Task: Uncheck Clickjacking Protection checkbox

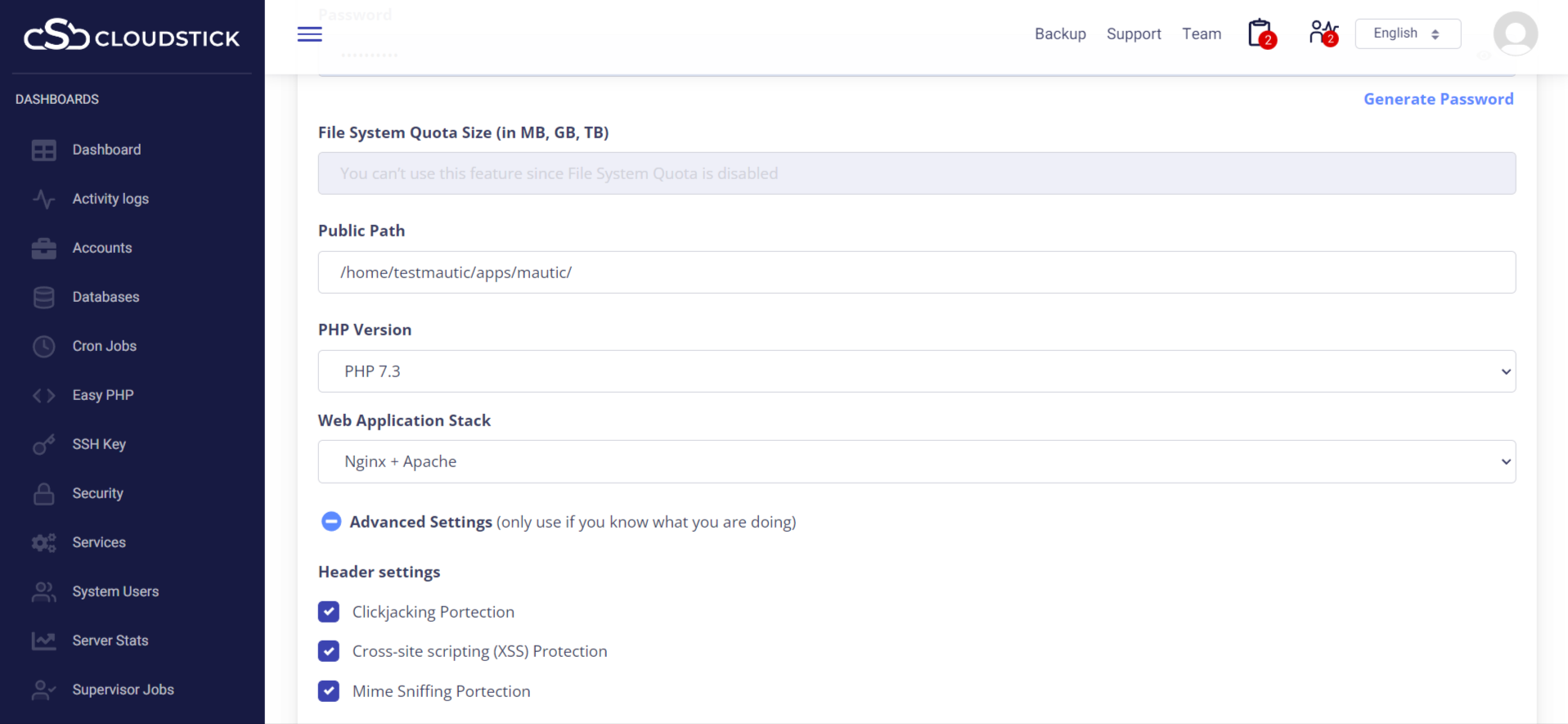Action: click(x=329, y=612)
